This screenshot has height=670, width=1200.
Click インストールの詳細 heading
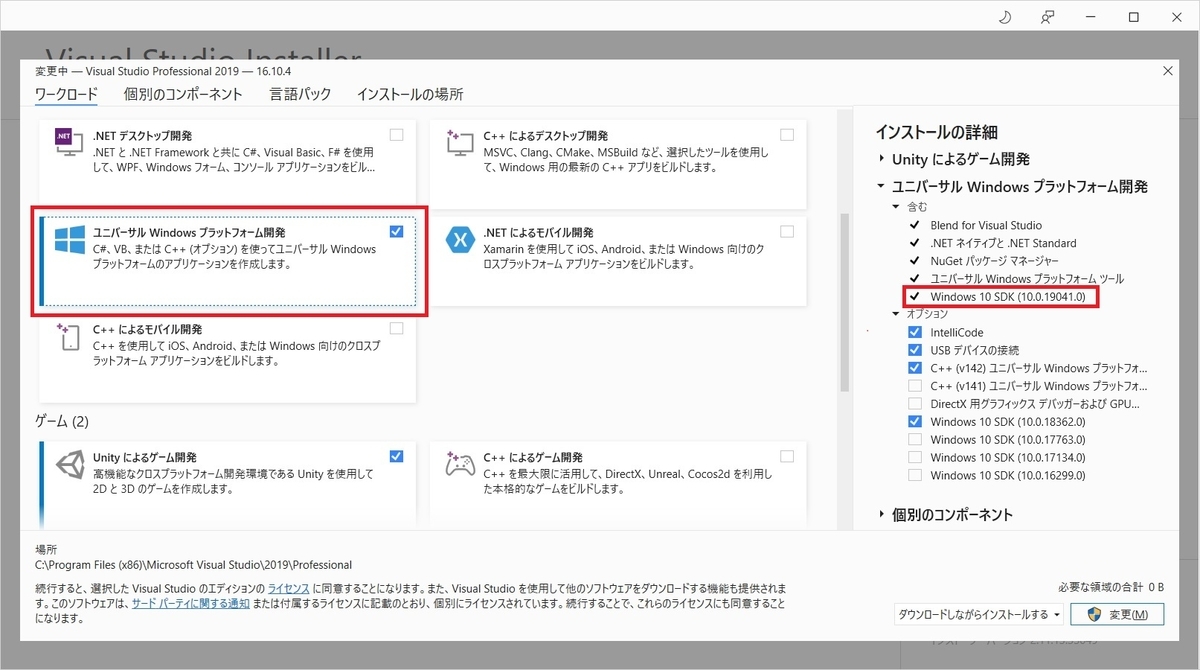[x=936, y=132]
